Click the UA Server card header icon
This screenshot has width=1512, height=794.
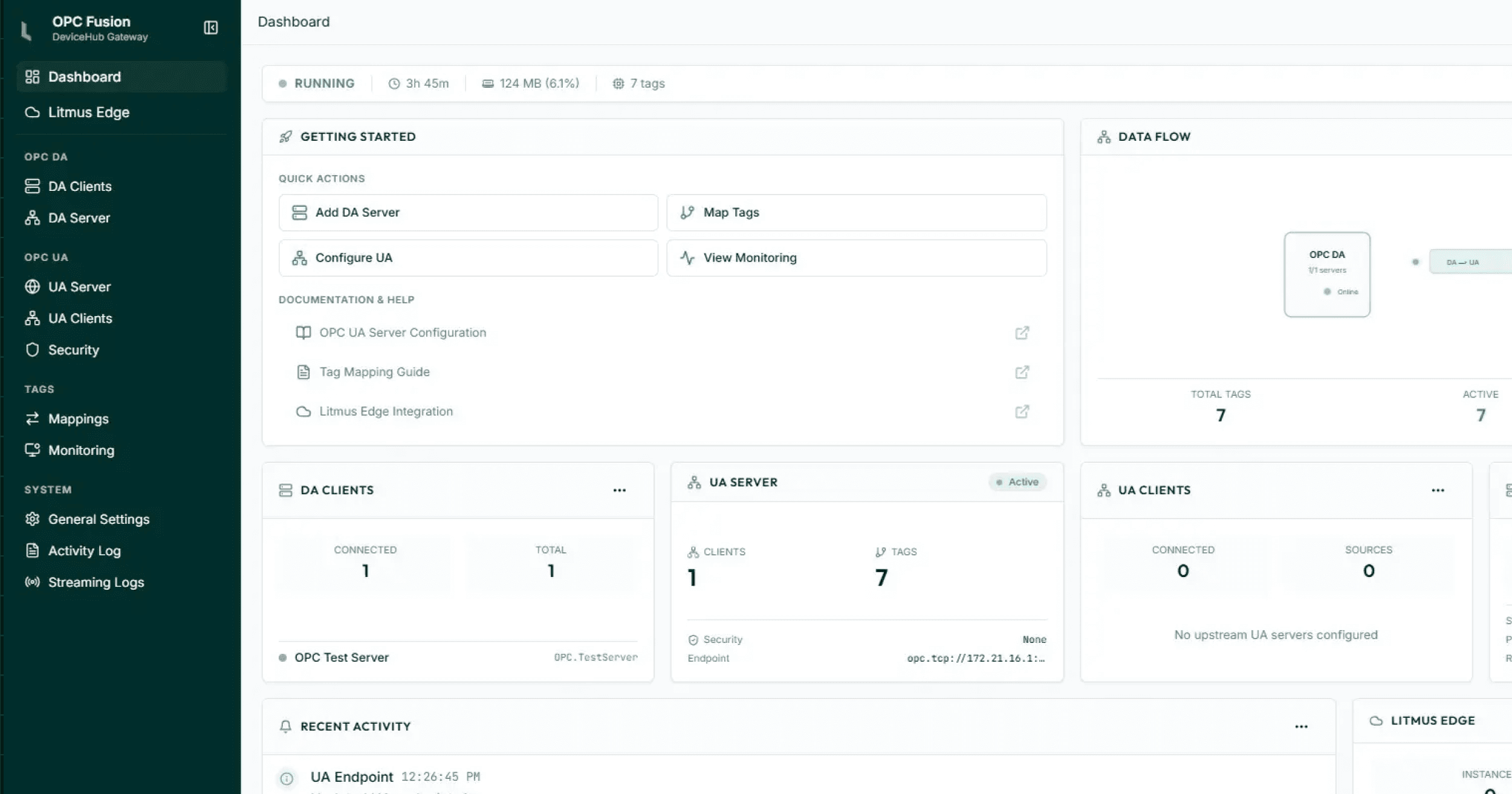click(x=694, y=482)
